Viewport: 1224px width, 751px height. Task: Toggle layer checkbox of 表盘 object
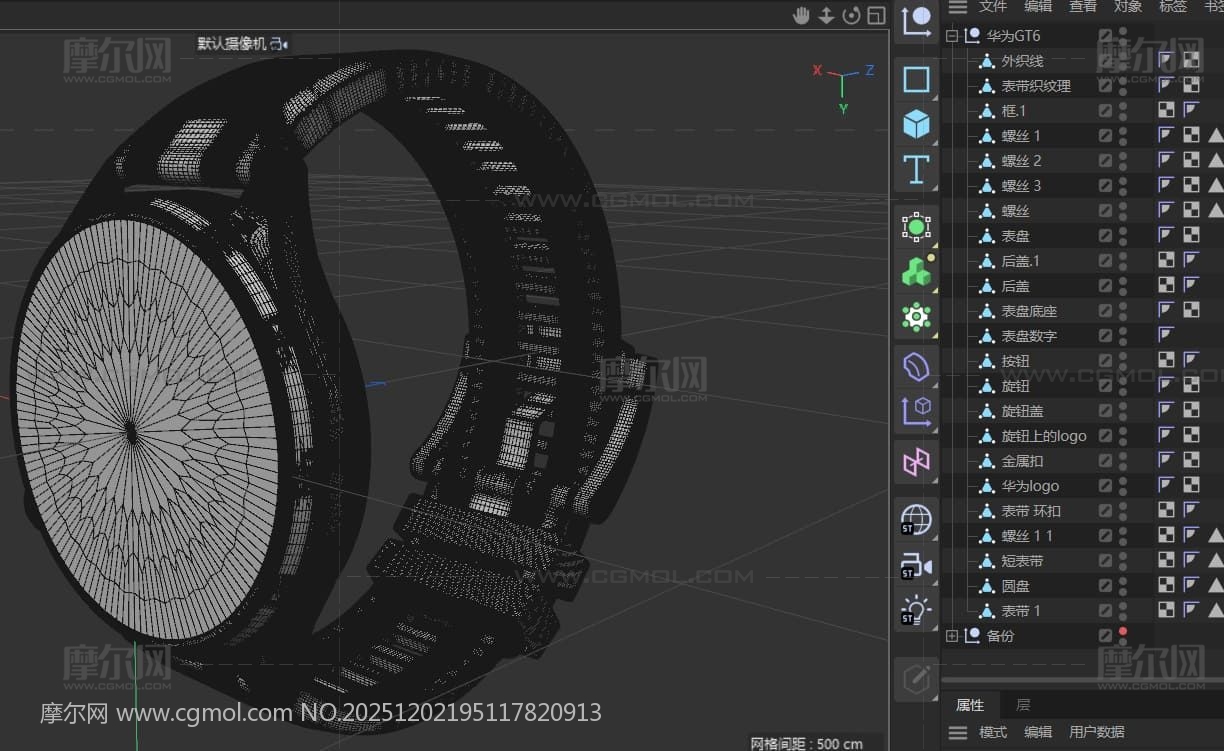pos(1105,236)
